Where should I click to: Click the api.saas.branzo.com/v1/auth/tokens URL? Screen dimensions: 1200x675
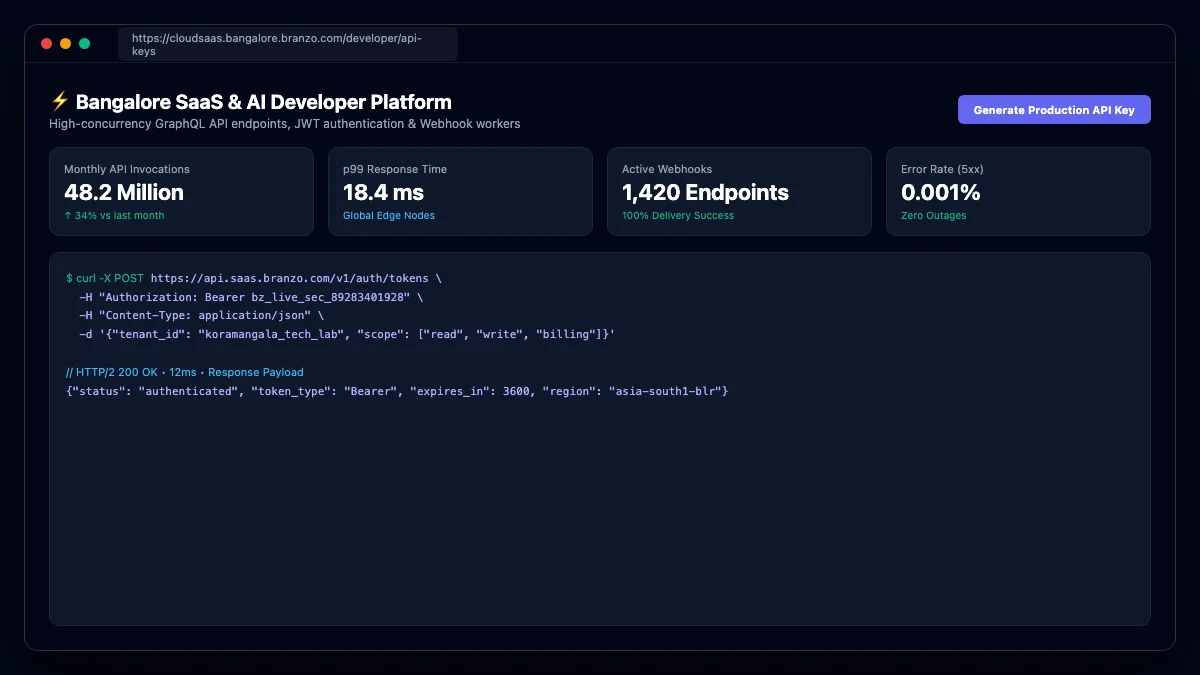(x=289, y=278)
